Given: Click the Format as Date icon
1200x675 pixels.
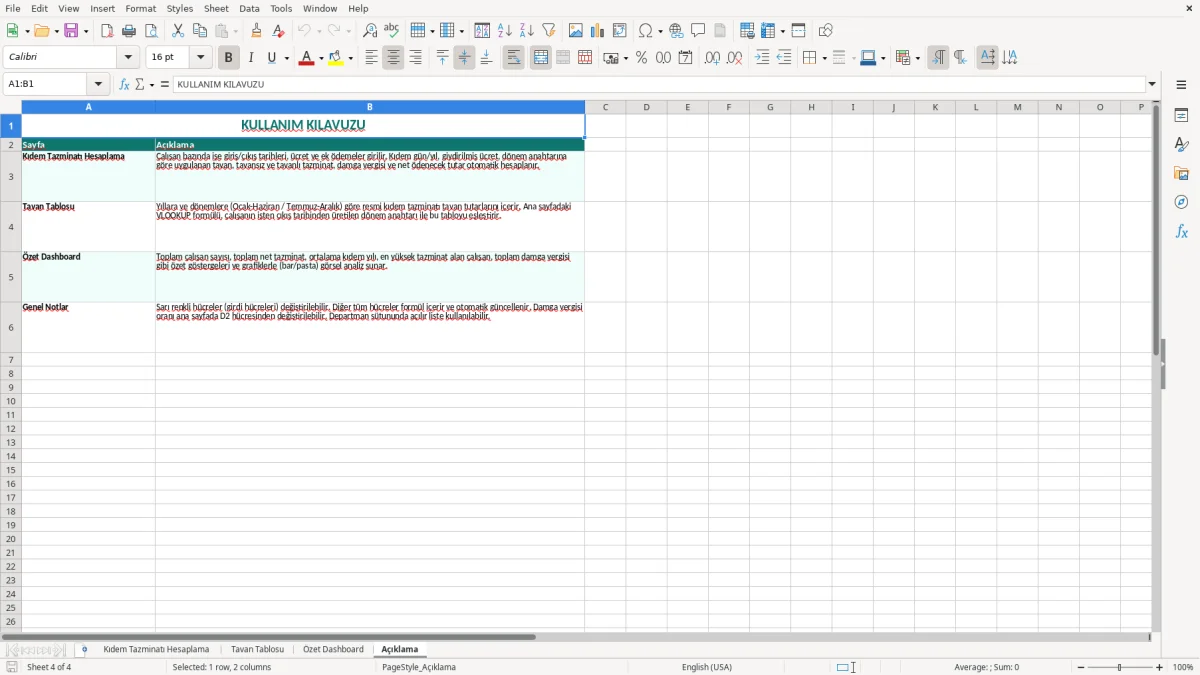Looking at the screenshot, I should [685, 58].
